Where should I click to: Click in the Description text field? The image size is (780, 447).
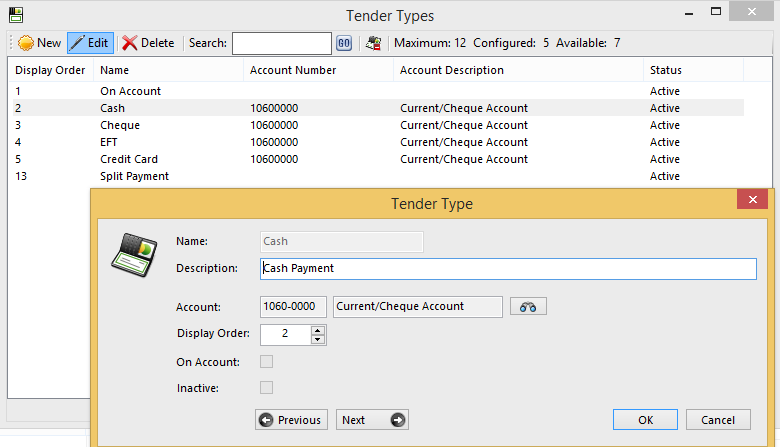click(507, 269)
